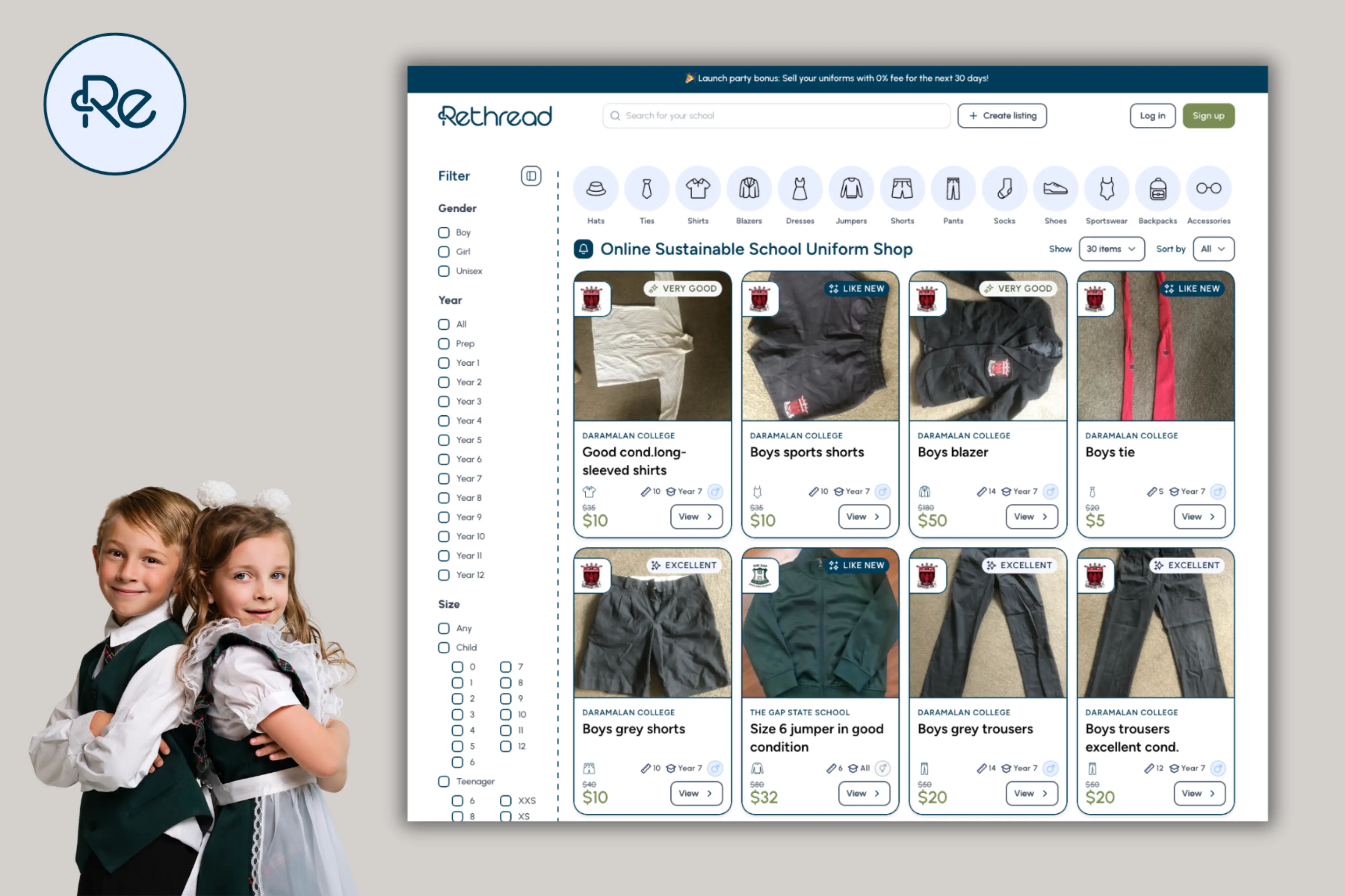1345x896 pixels.
Task: Select the Sportswear category icon
Action: pyautogui.click(x=1107, y=189)
